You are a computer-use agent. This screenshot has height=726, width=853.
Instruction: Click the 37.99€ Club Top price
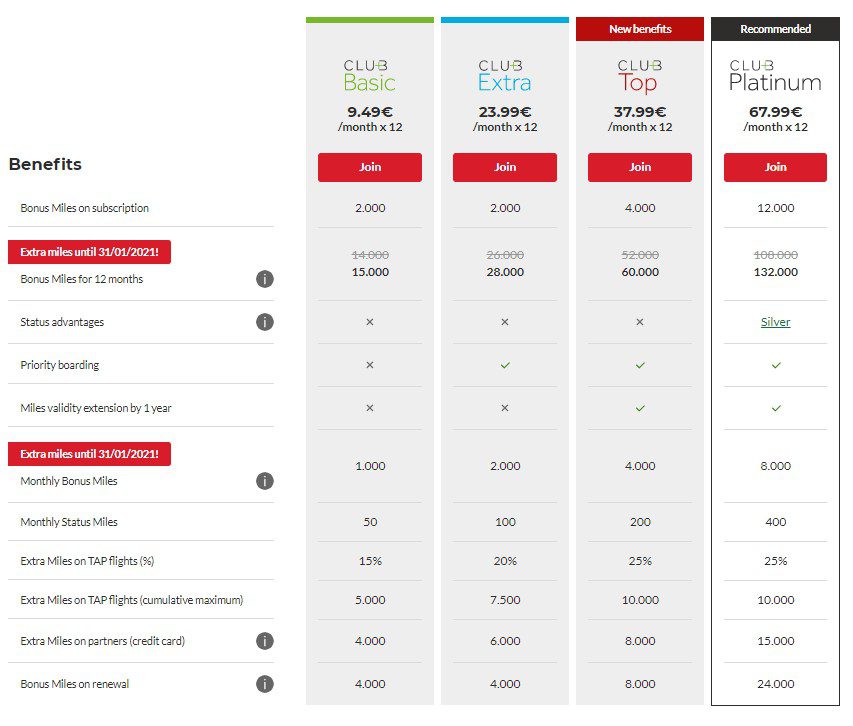[640, 112]
